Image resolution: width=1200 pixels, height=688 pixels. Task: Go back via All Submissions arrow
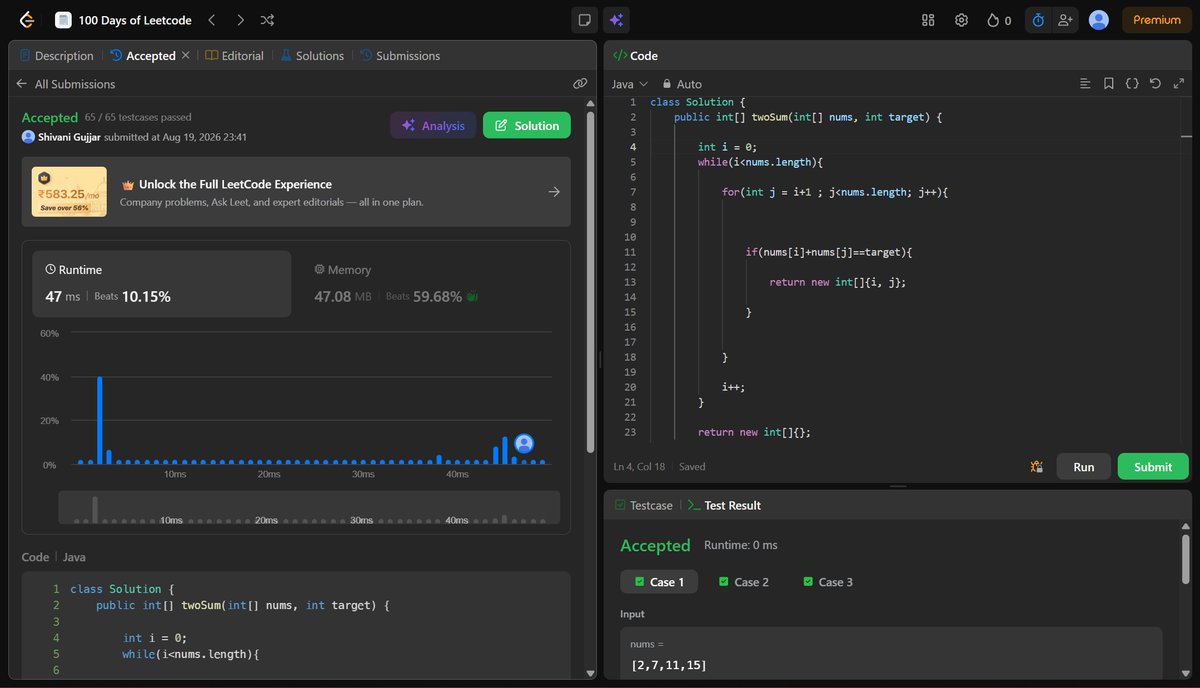coord(22,84)
